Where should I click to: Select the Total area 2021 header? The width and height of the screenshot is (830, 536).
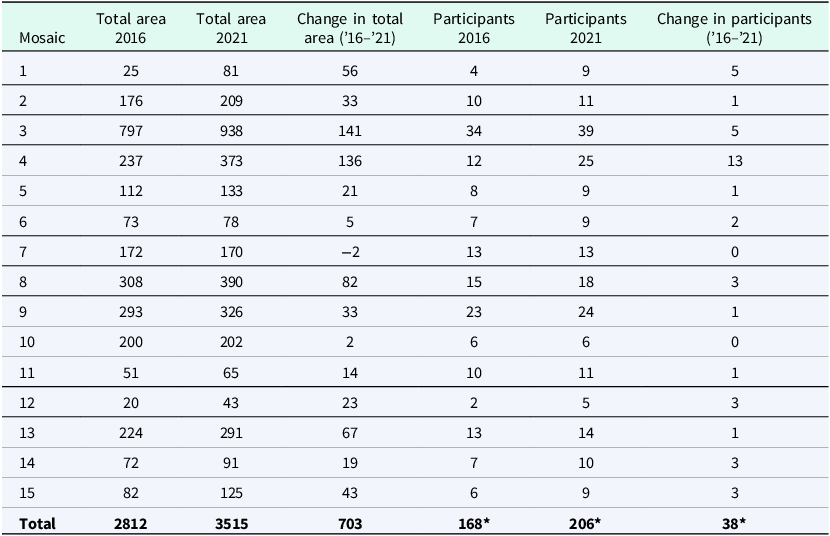point(231,28)
